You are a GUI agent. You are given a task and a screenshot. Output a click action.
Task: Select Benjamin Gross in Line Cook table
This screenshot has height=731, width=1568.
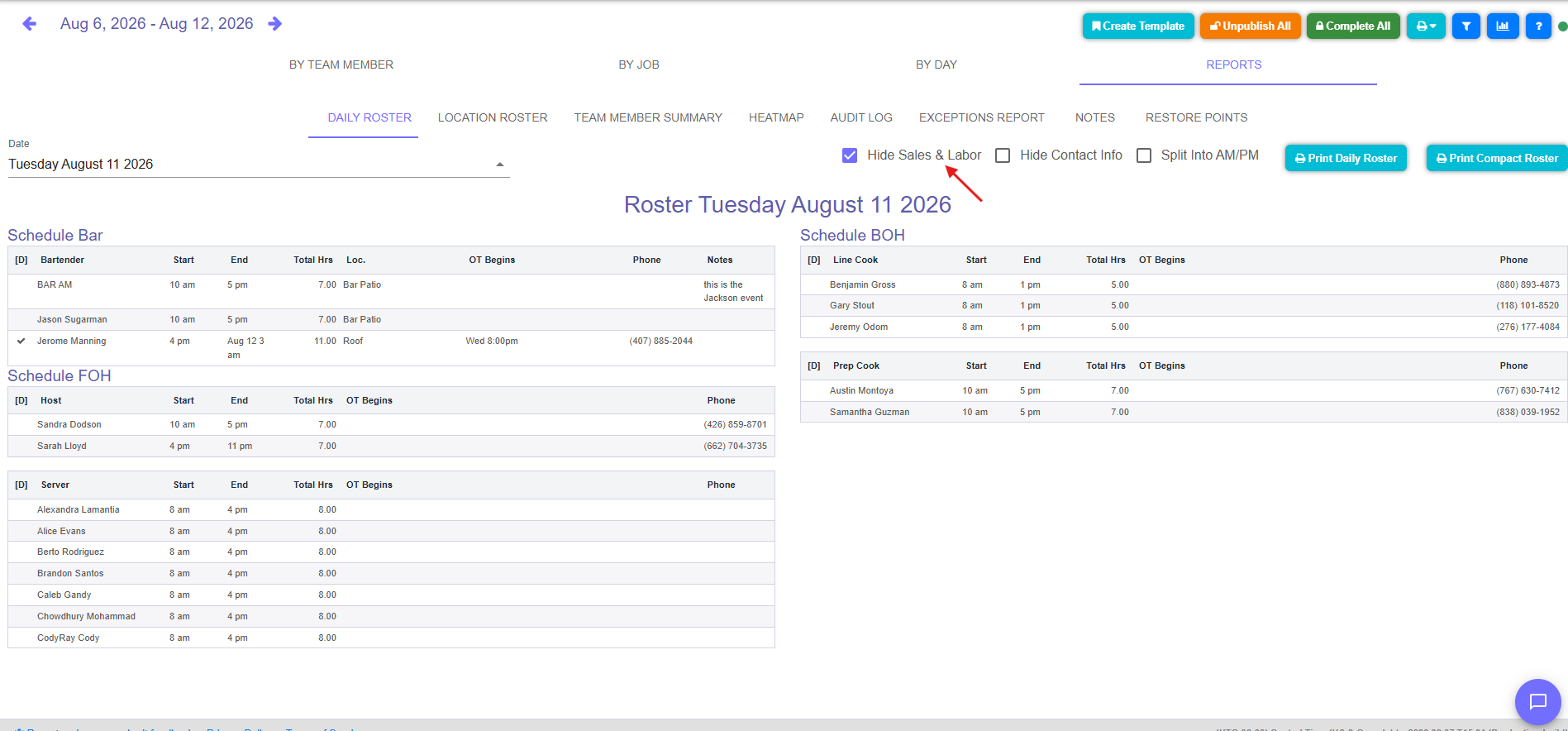pos(863,284)
